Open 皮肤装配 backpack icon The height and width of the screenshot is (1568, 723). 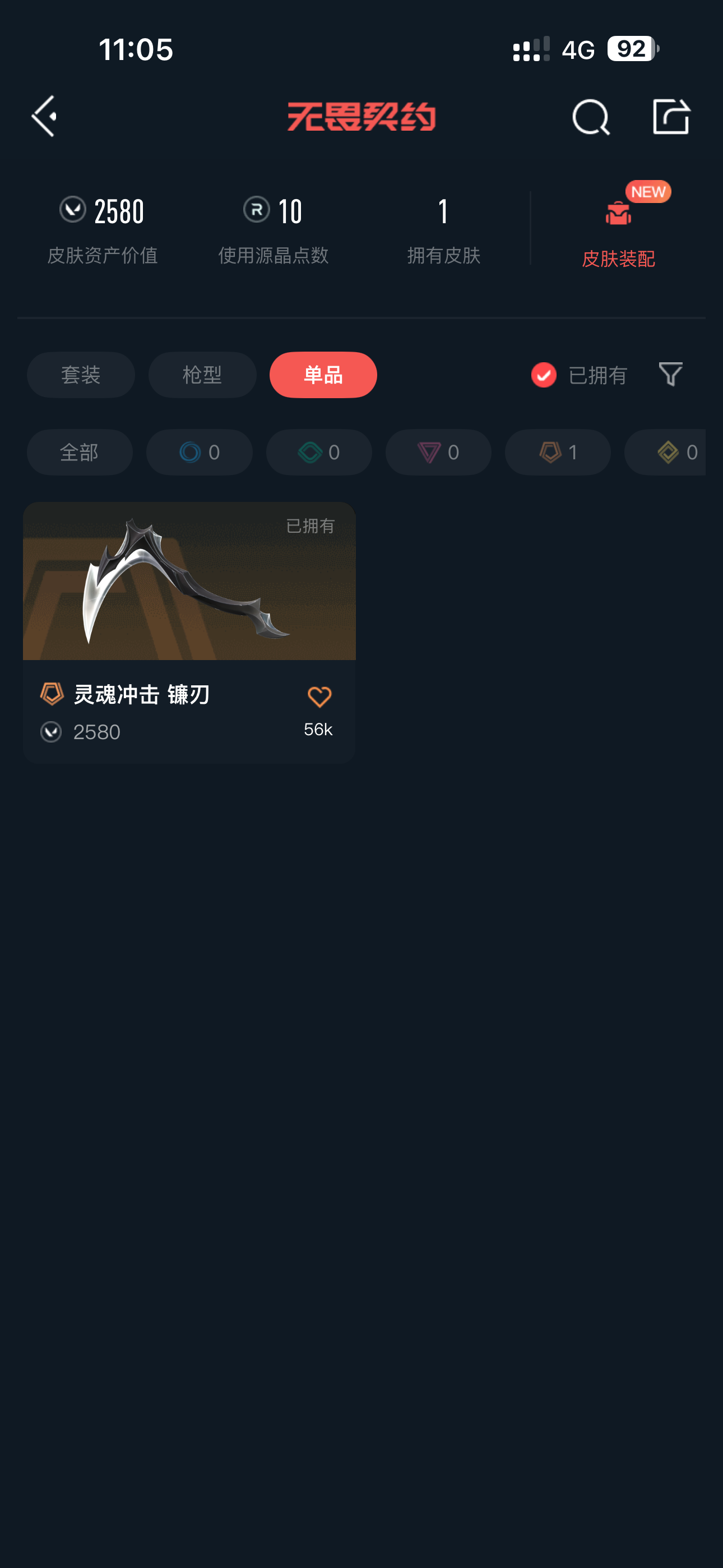618,213
